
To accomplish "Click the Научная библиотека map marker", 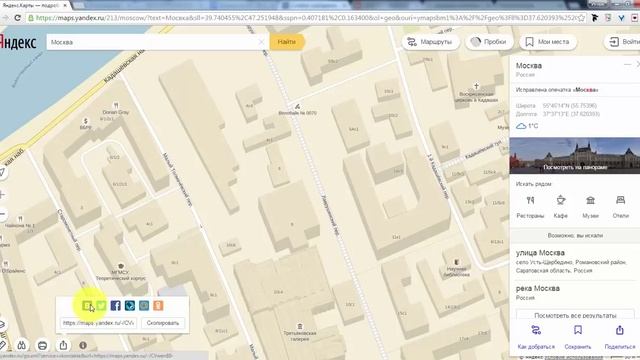I will pyautogui.click(x=456, y=268).
